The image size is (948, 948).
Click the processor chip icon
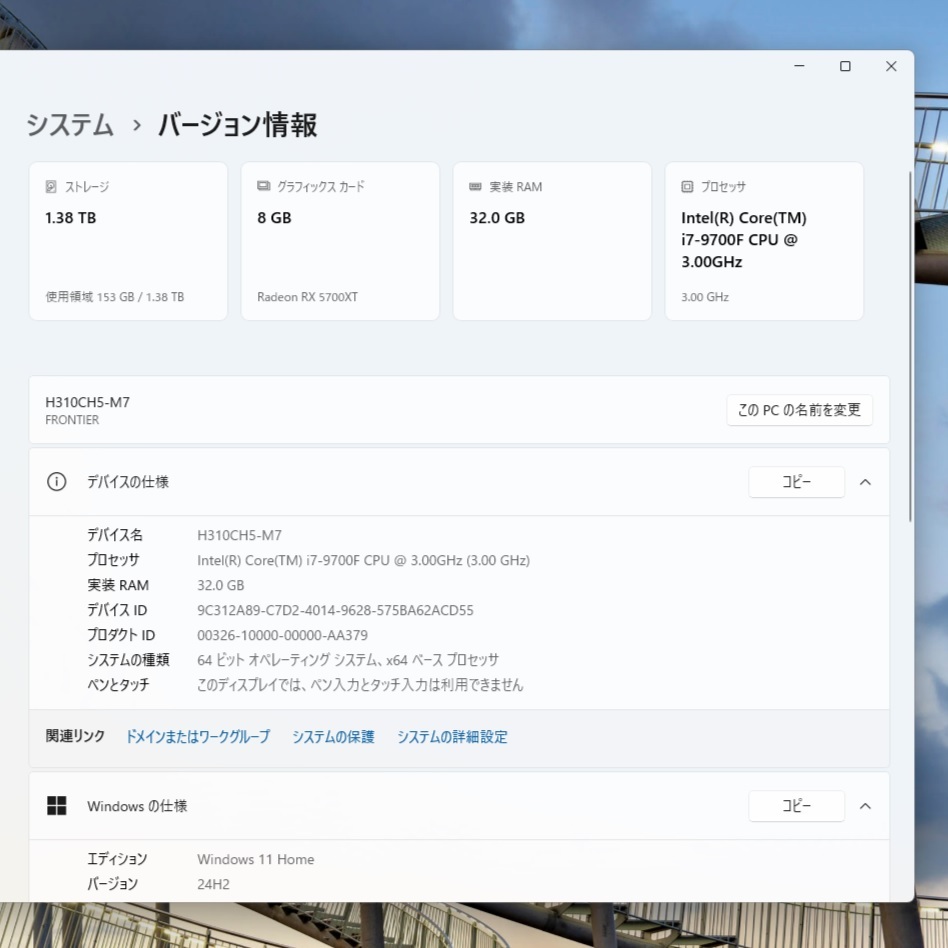[687, 186]
